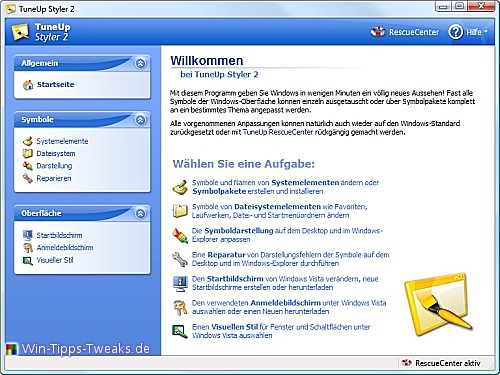Open the Hilfe dropdown arrow
This screenshot has width=500, height=375.
[x=485, y=32]
